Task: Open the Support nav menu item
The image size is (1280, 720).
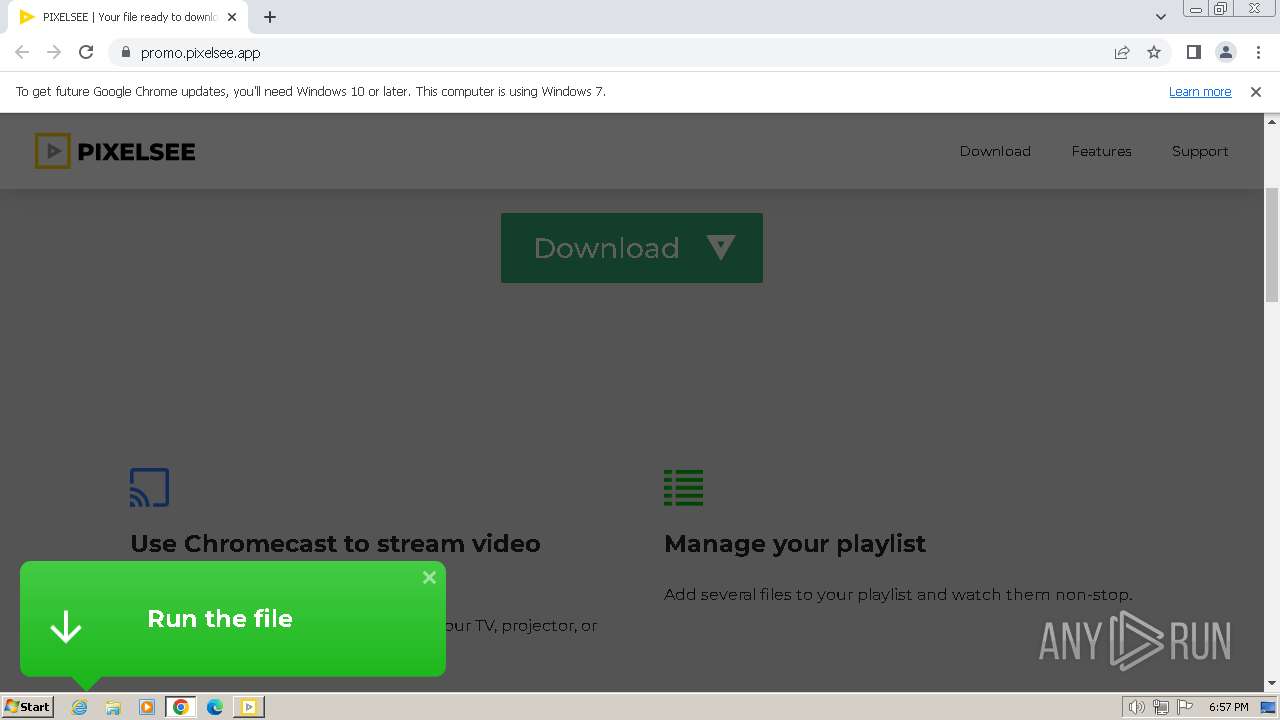Action: click(x=1200, y=151)
